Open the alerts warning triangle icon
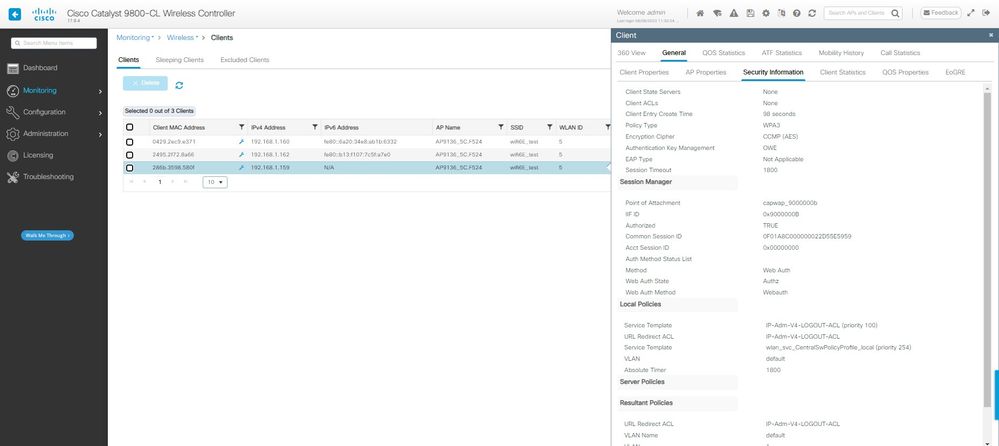 tap(734, 13)
